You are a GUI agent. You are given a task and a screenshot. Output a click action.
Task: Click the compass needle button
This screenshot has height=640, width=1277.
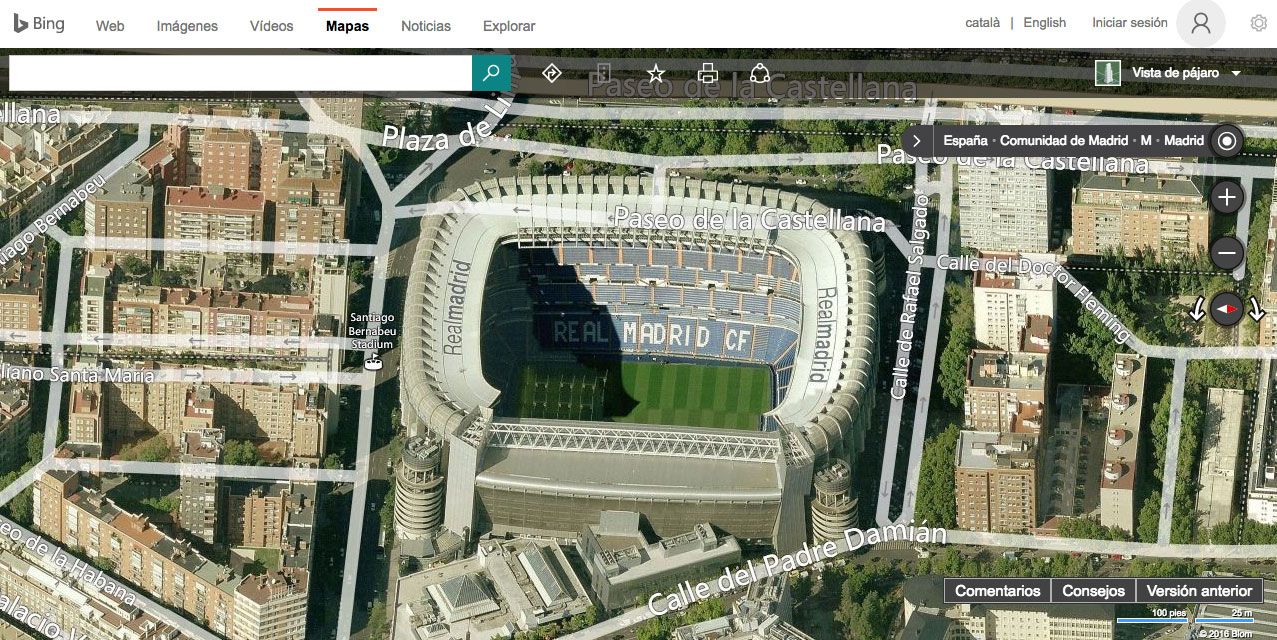[x=1227, y=310]
